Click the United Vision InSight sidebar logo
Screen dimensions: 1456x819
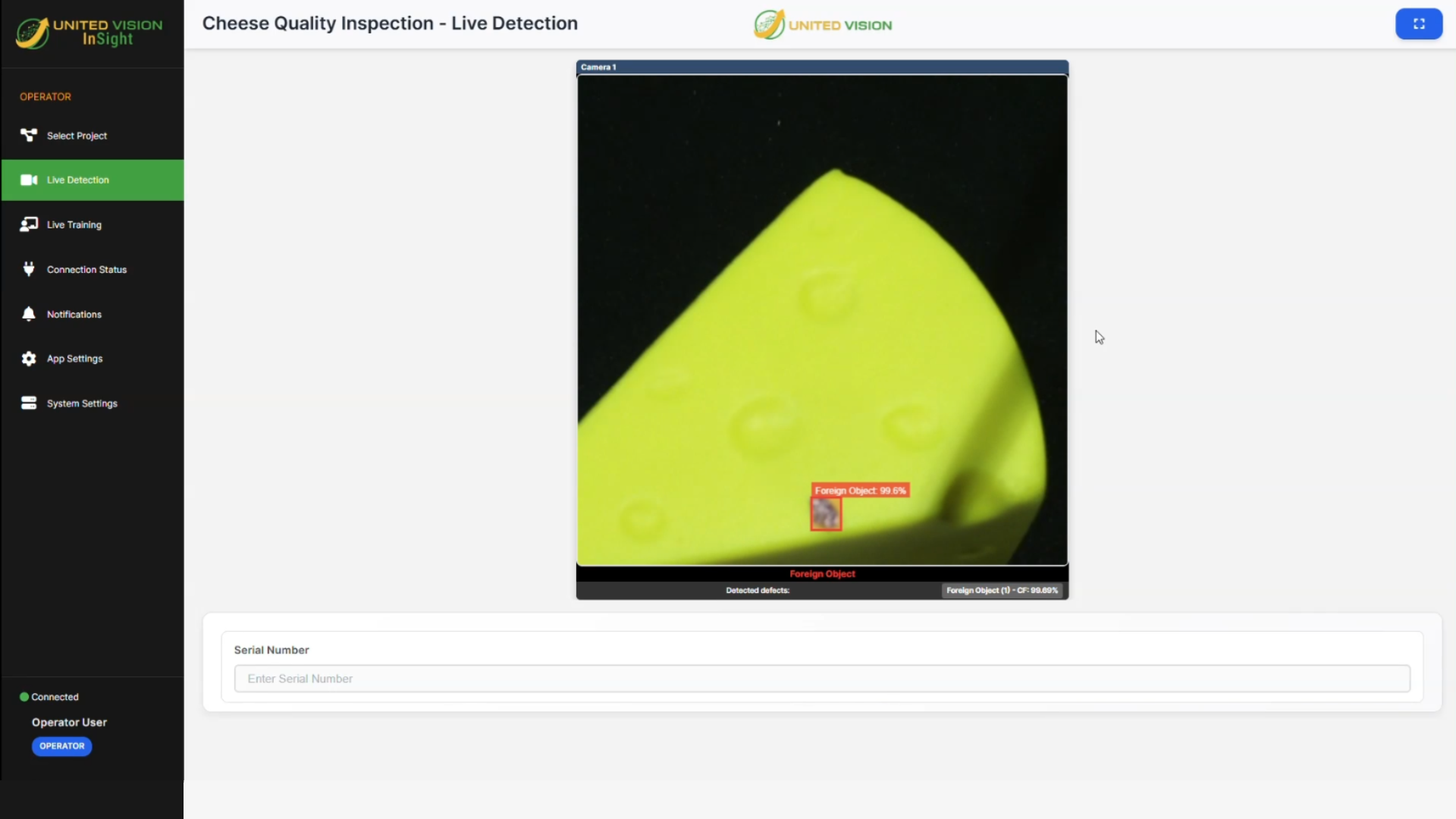(89, 33)
